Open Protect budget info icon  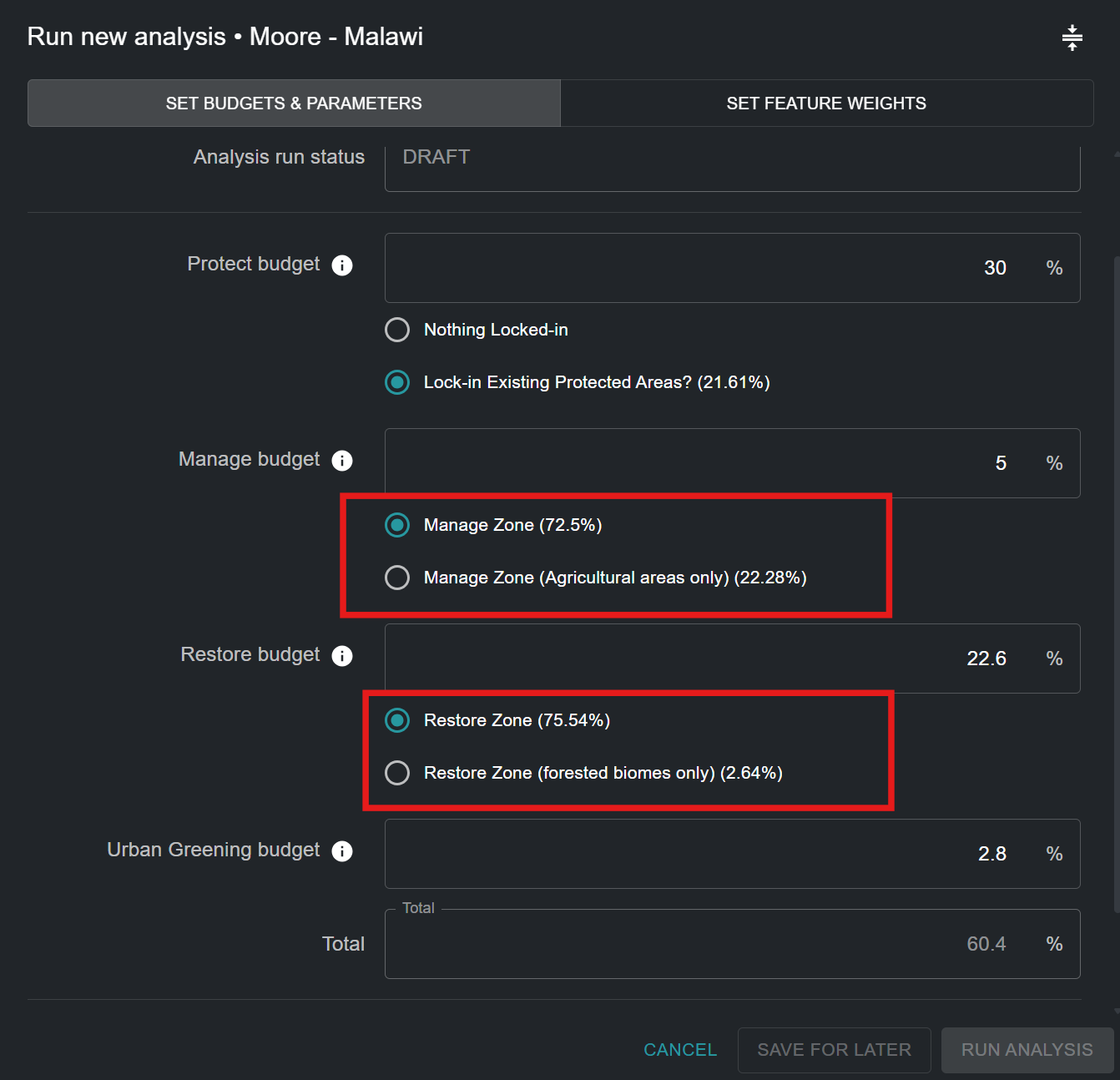coord(342,265)
